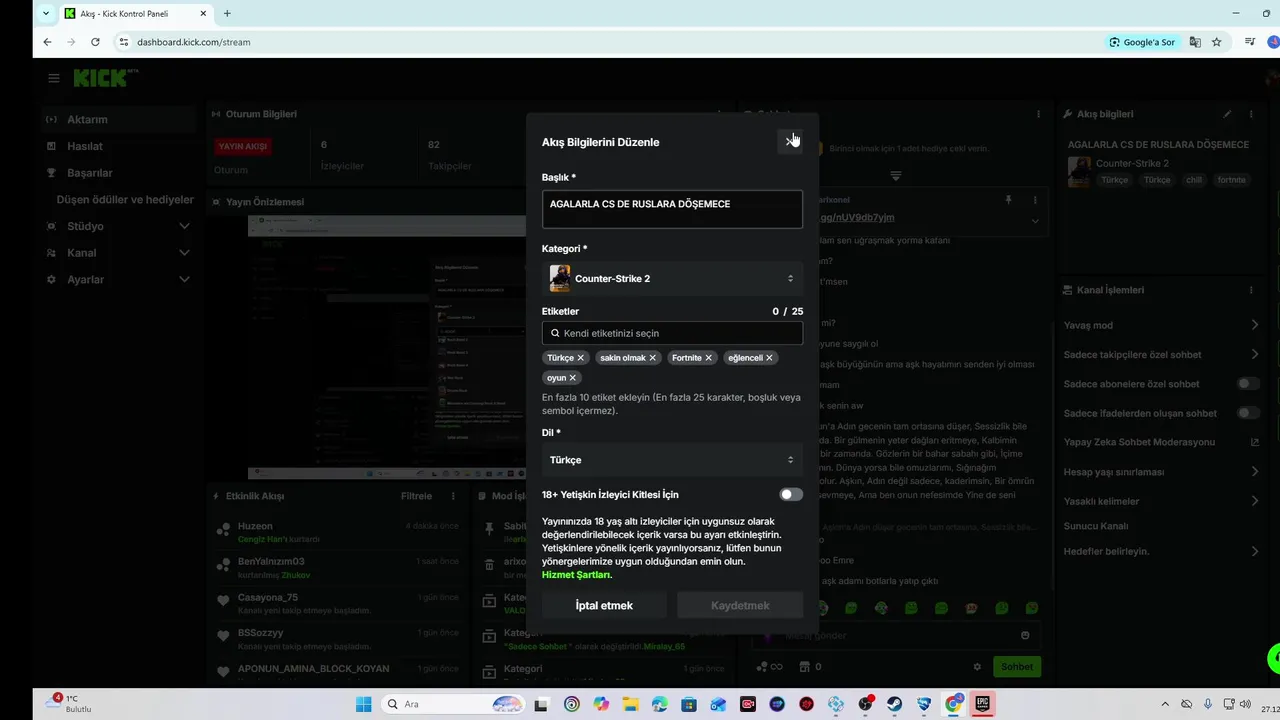Close the Akış Bilgilerini Düzenle dialog

pos(790,141)
